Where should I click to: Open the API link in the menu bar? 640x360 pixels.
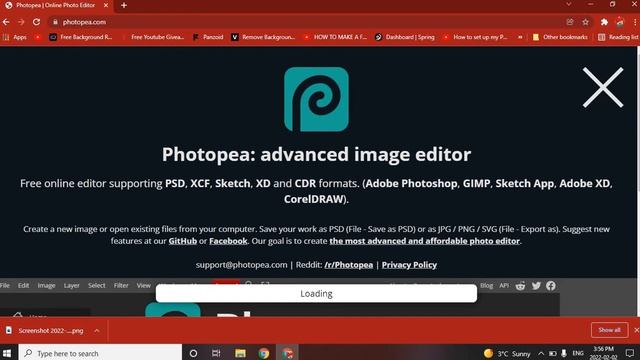click(x=504, y=285)
